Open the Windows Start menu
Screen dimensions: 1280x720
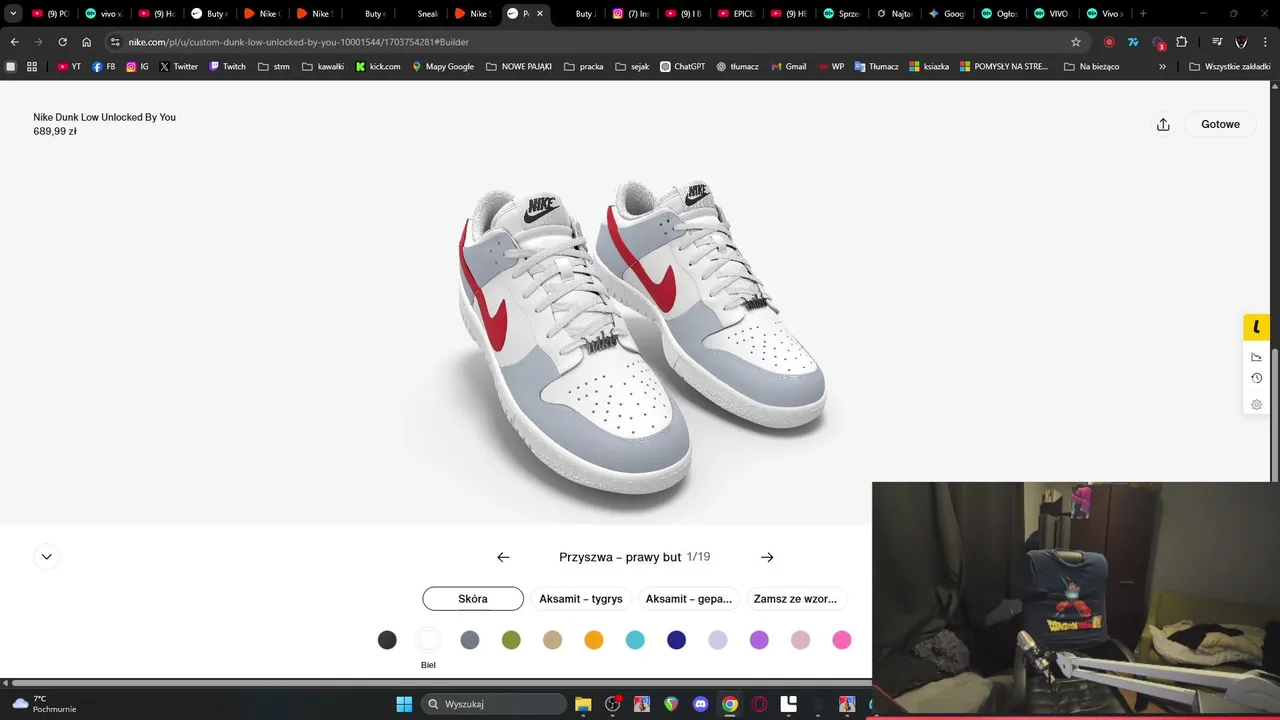pos(404,704)
